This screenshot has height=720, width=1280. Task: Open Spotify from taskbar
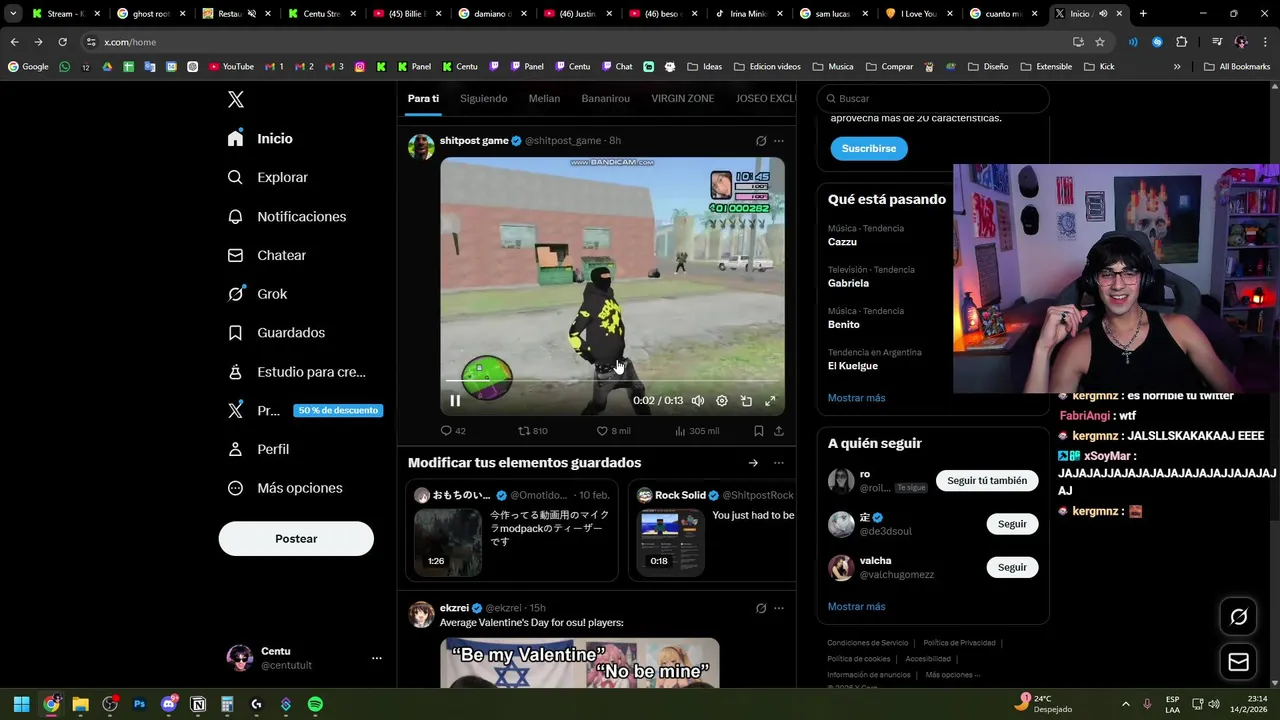(315, 704)
